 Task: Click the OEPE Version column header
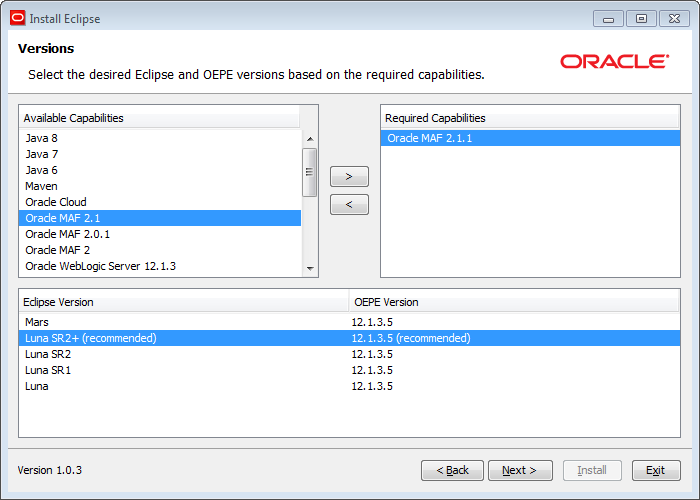pos(514,302)
